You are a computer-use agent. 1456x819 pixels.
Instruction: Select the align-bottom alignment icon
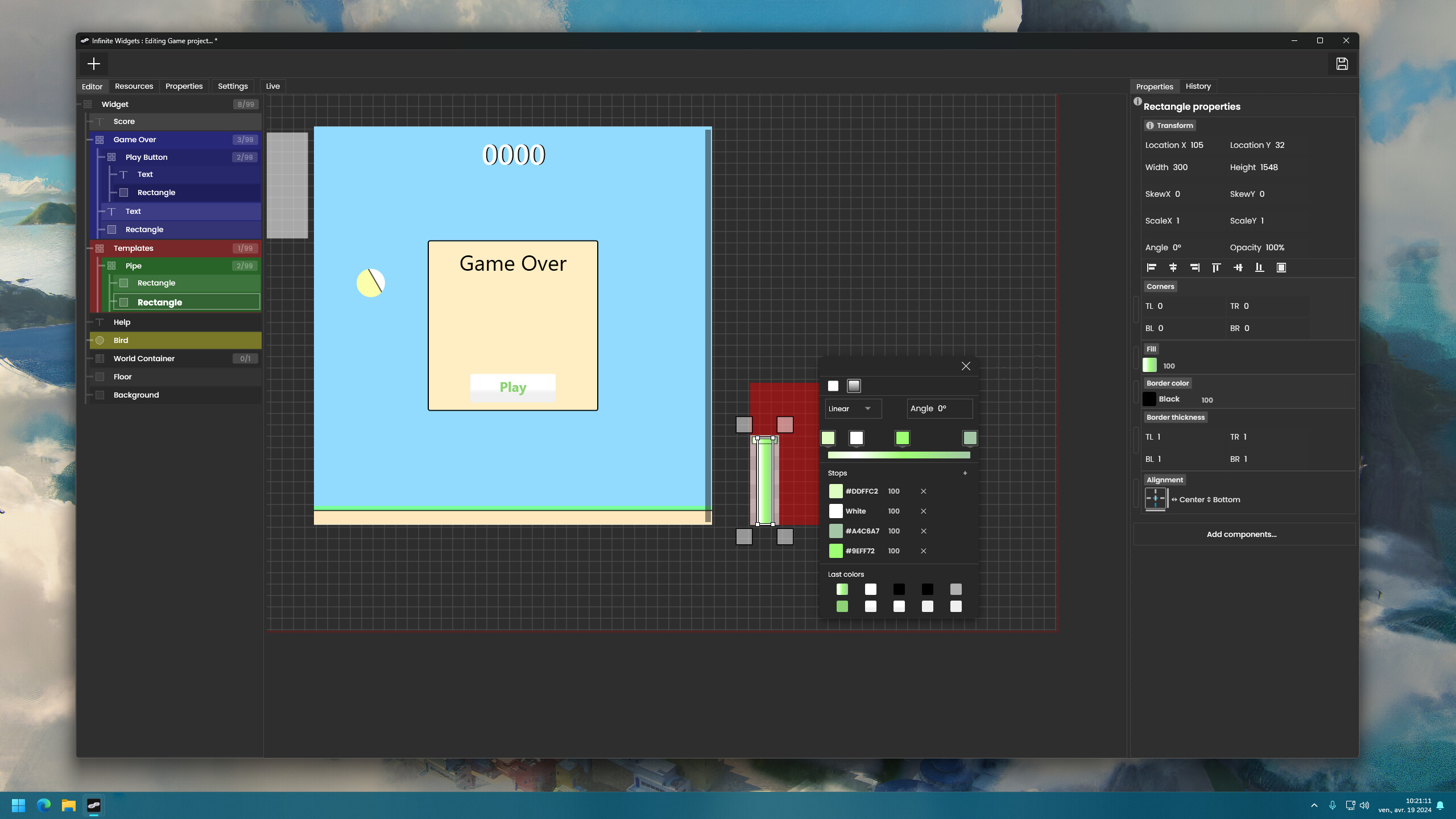(1260, 267)
